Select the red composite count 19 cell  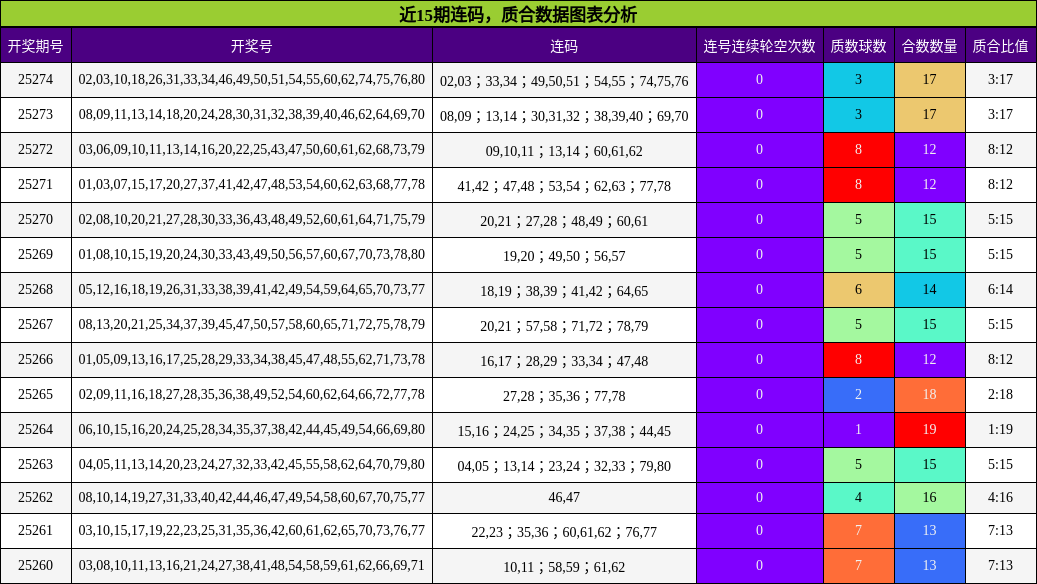click(929, 430)
